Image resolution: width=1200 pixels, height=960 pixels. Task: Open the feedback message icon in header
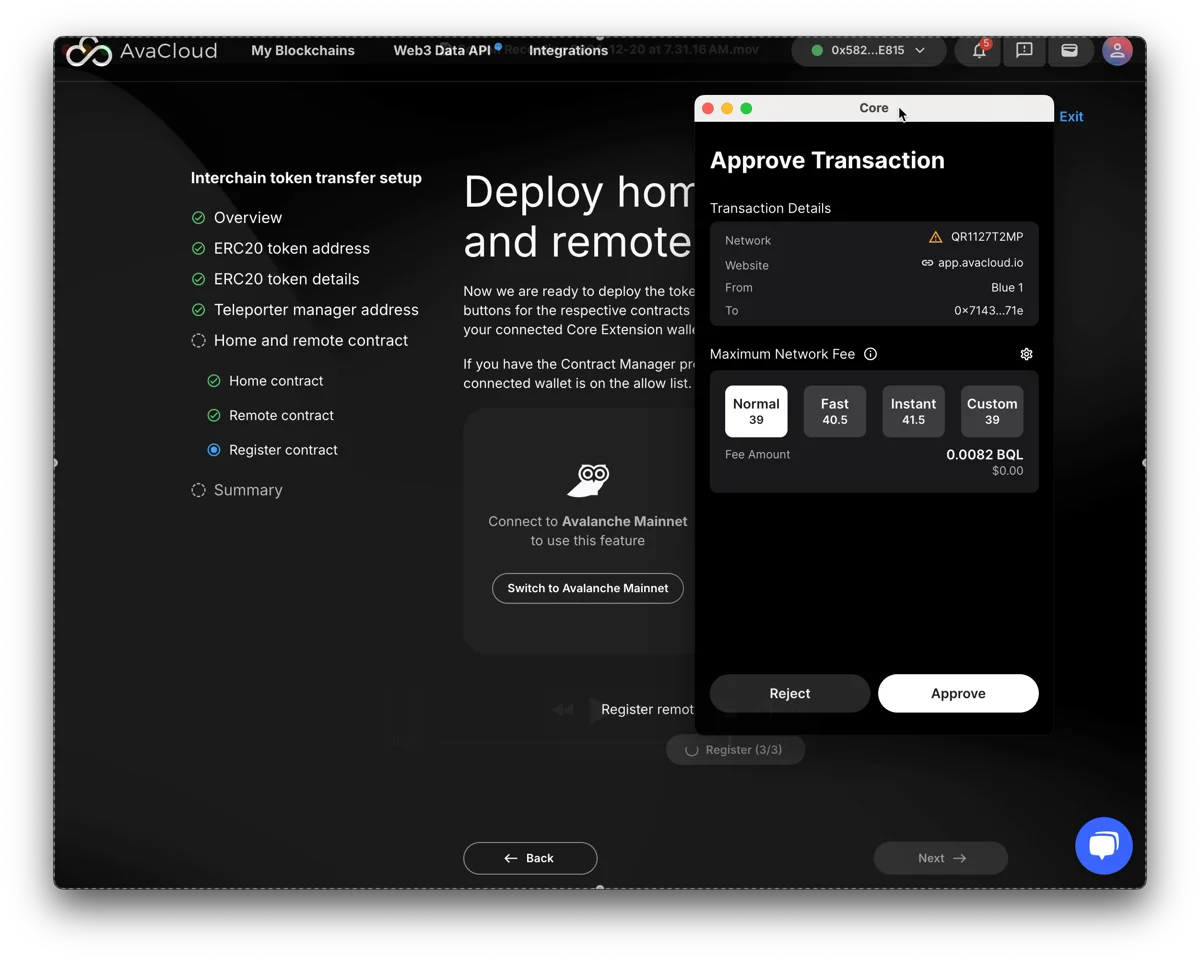(1024, 50)
